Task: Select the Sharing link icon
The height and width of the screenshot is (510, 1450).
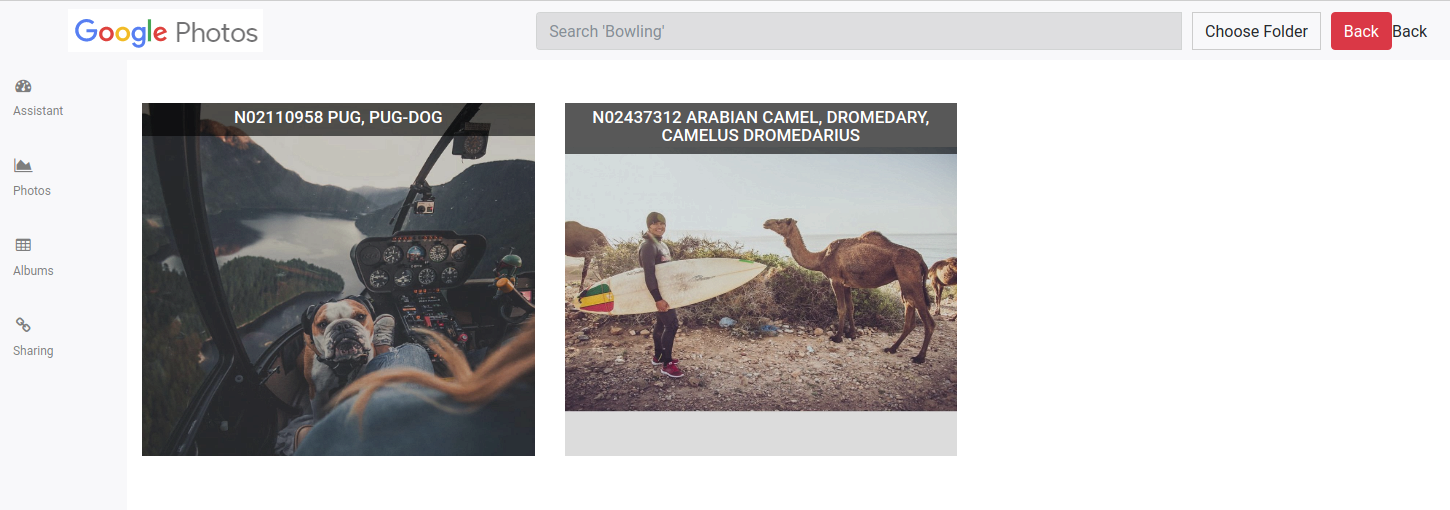Action: point(23,325)
